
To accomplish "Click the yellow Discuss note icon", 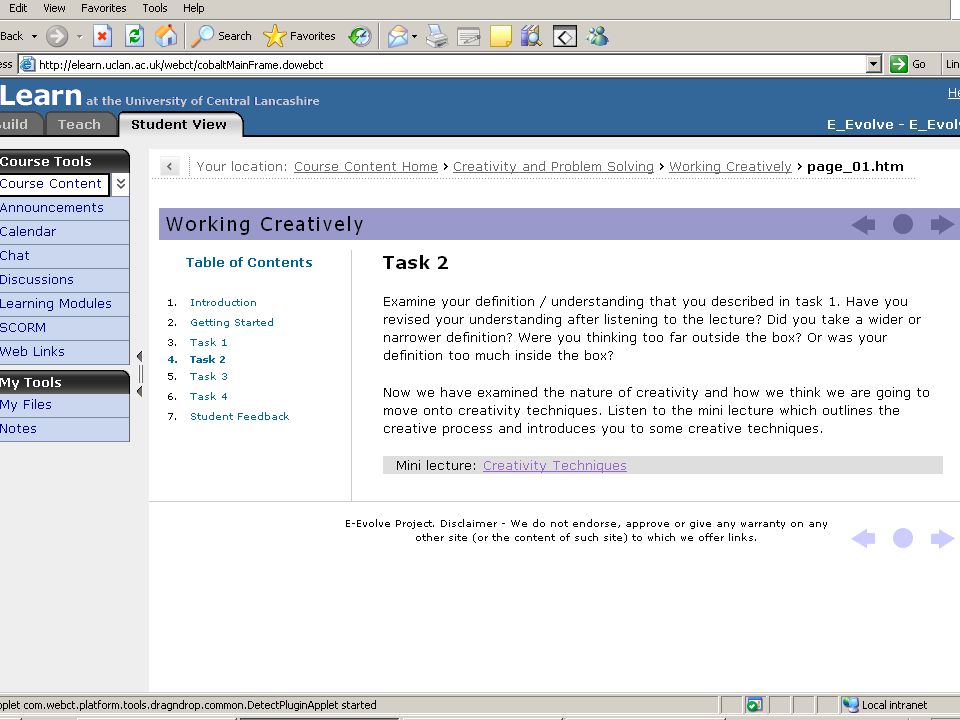I will (500, 36).
